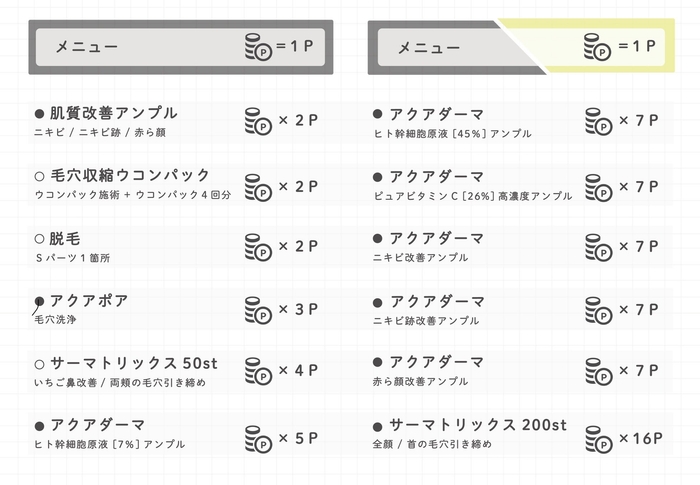Select the hollow circle beside サーマトリックス 50st
This screenshot has width=700, height=485.
(40, 363)
